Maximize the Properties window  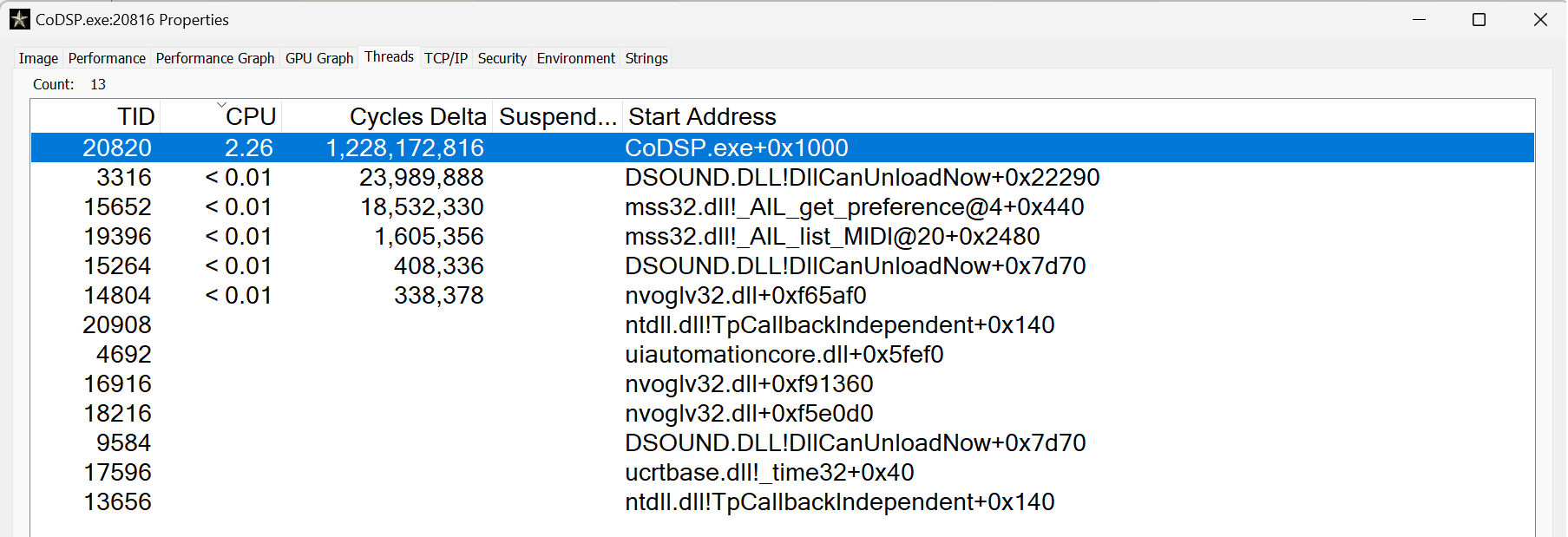coord(1479,19)
